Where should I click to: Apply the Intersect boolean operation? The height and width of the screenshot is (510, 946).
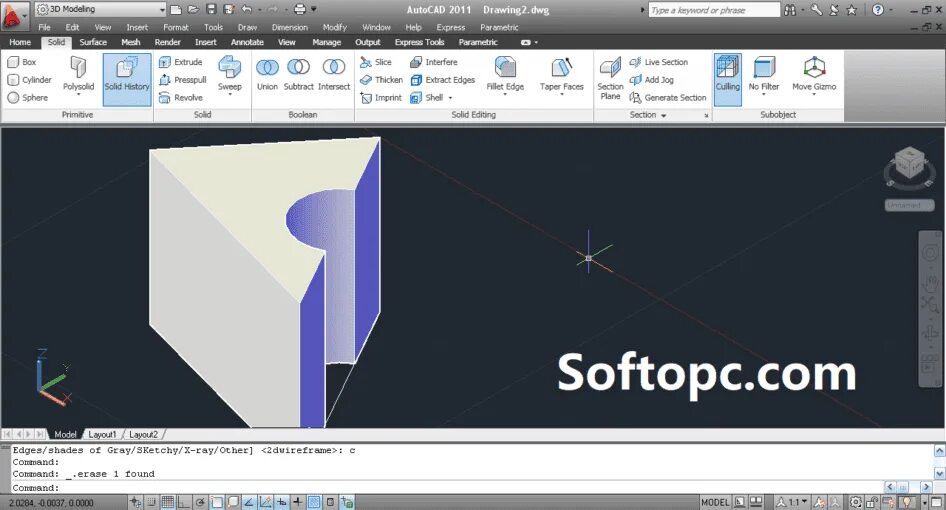pyautogui.click(x=334, y=75)
